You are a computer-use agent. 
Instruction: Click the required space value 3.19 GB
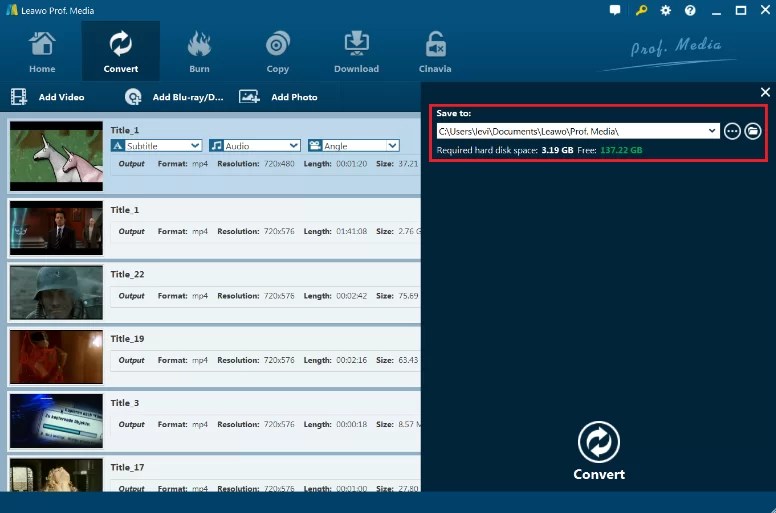557,150
